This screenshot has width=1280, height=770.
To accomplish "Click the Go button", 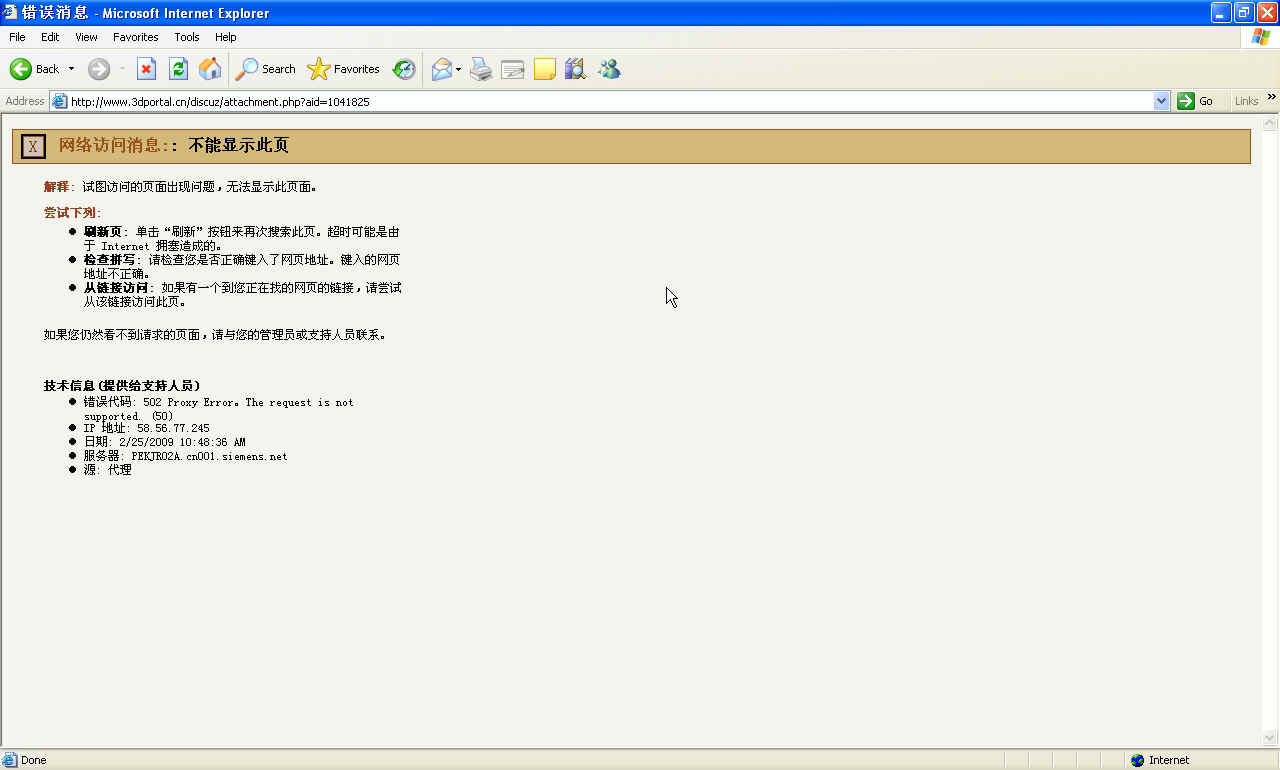I will click(x=1196, y=101).
